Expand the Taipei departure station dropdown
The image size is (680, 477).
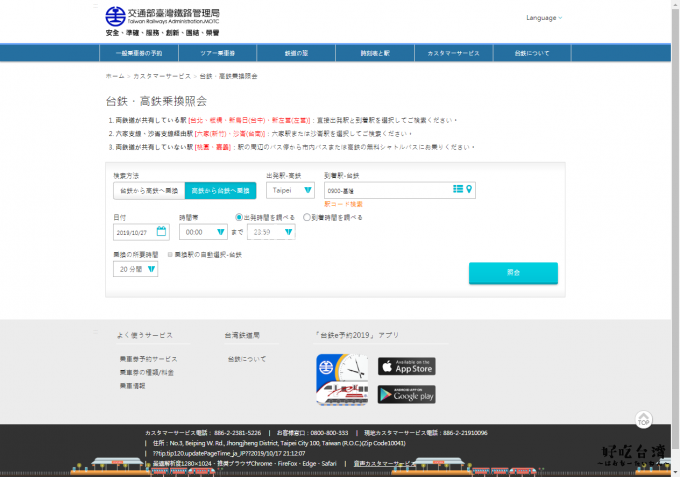click(x=290, y=189)
